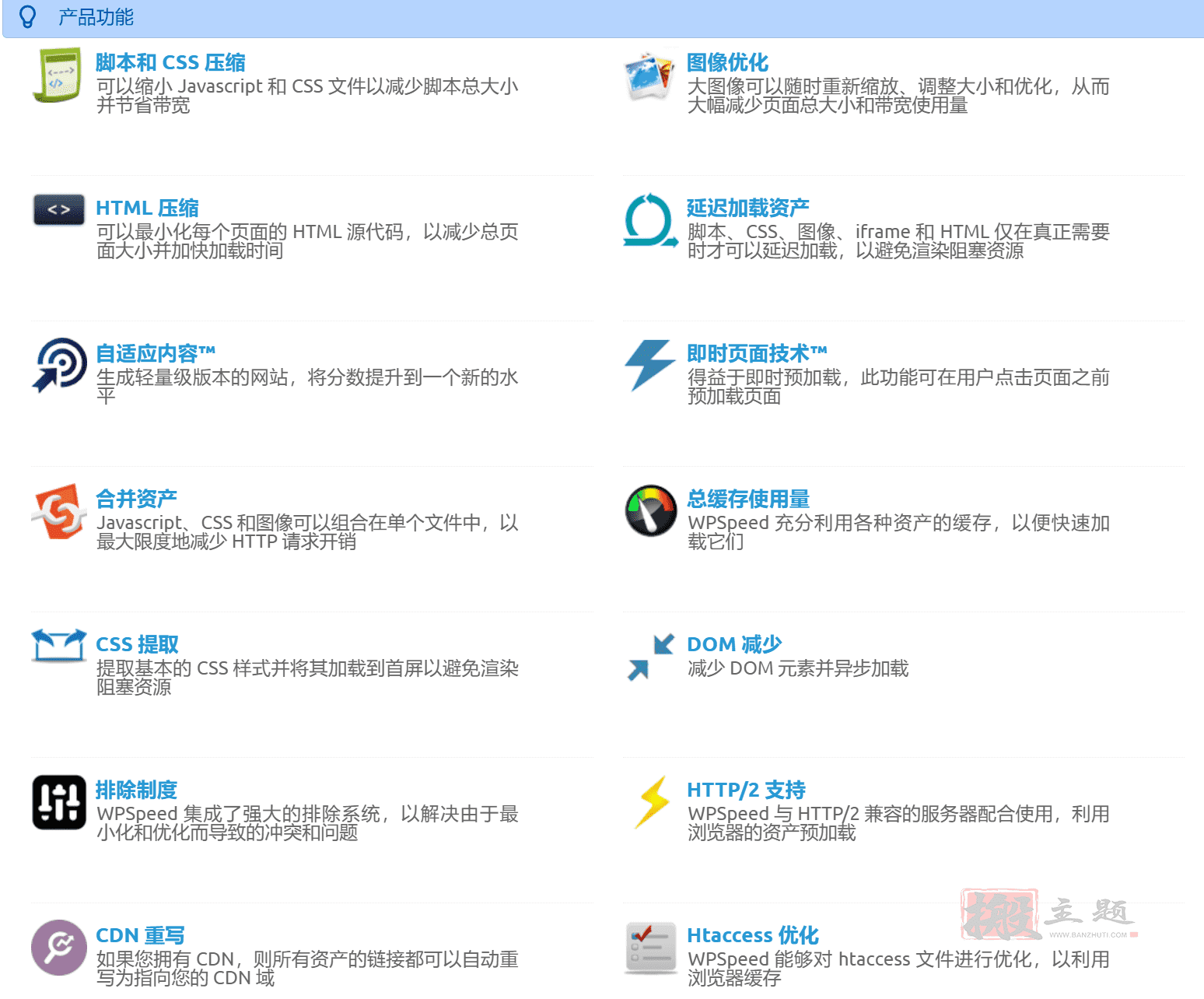Image resolution: width=1204 pixels, height=999 pixels.
Task: Click description starting WPSpeed 充分利用各种资产
Action: pyautogui.click(x=898, y=532)
